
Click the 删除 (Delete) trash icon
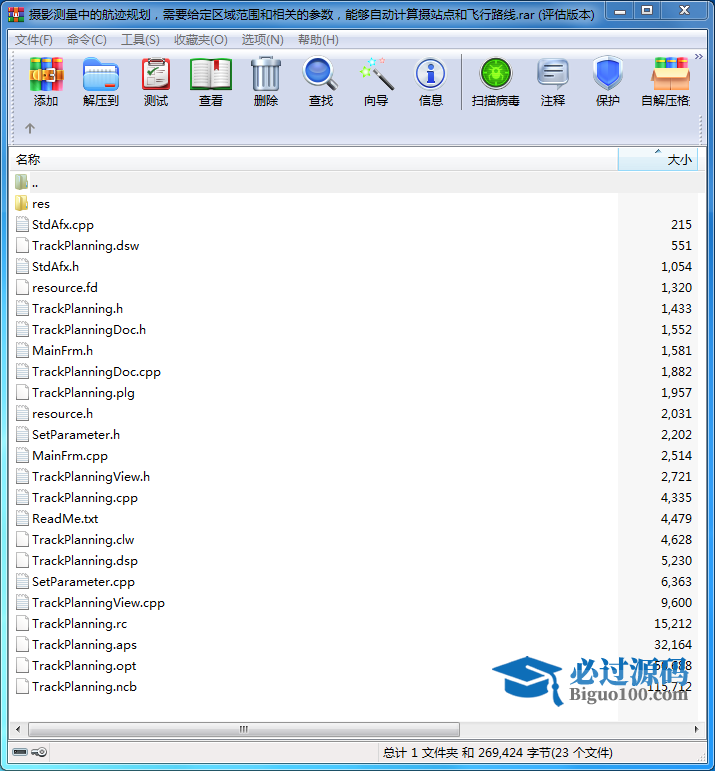(266, 82)
